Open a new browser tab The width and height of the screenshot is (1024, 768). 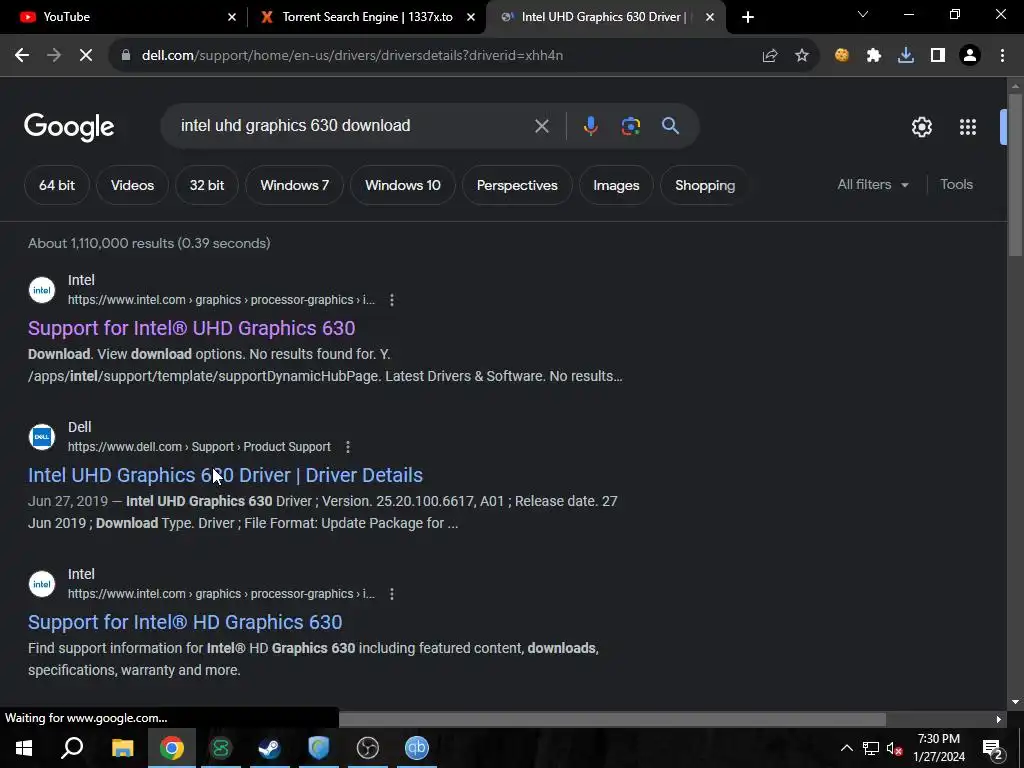[748, 17]
